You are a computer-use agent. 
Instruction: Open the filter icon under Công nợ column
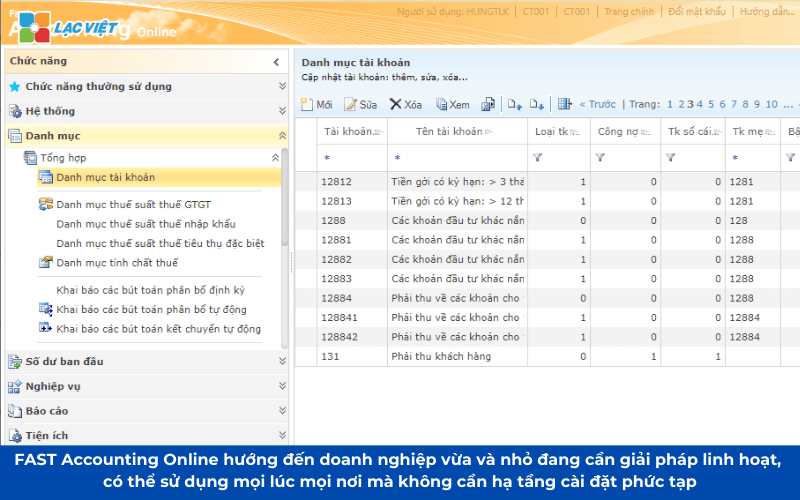click(600, 157)
